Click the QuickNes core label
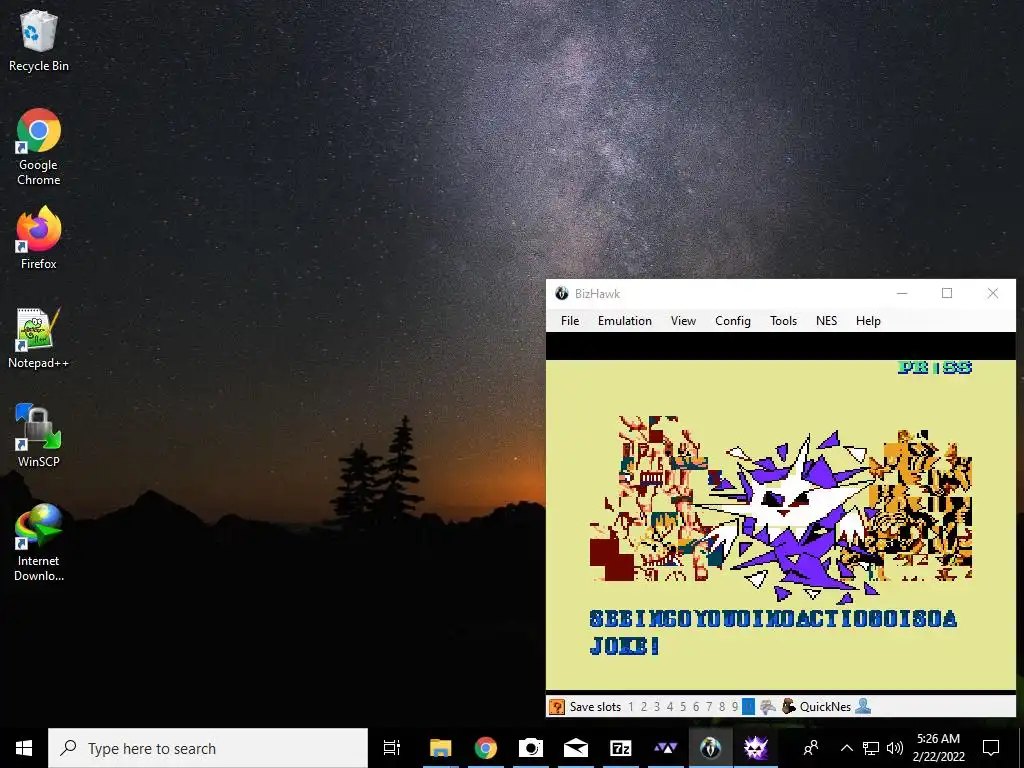The image size is (1024, 768). (825, 707)
